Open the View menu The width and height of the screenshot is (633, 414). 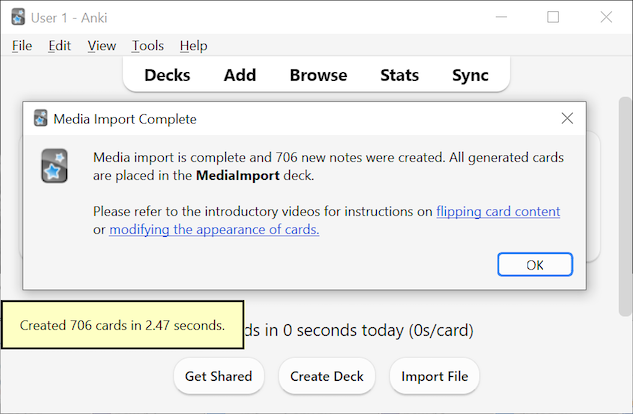101,45
